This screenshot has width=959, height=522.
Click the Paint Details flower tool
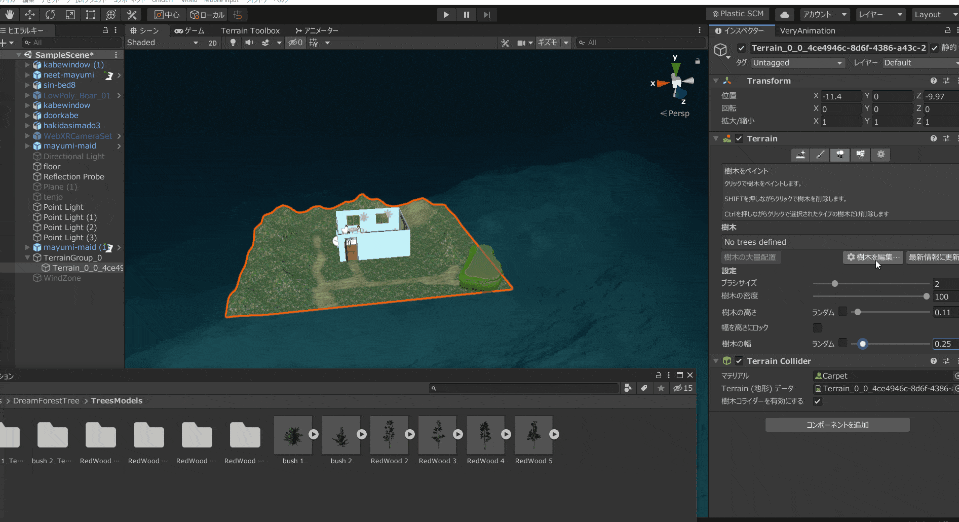click(x=860, y=155)
